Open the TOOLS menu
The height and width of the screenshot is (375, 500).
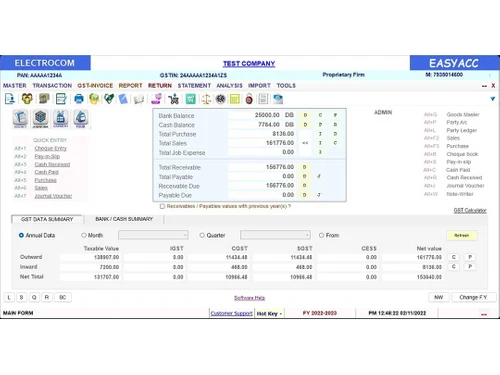[286, 86]
